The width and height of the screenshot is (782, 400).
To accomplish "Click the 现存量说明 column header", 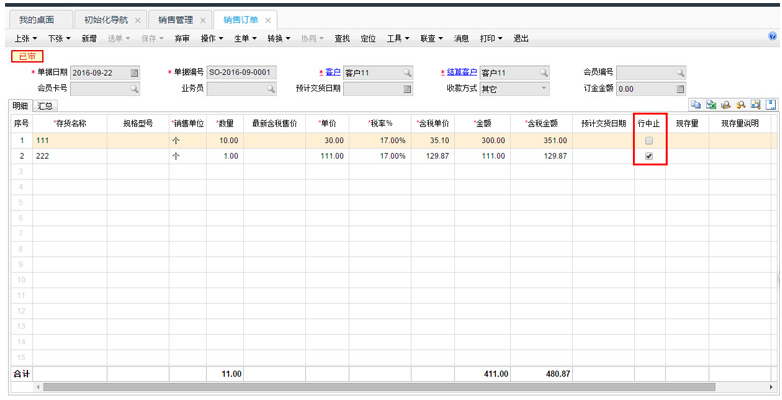I will pyautogui.click(x=740, y=124).
